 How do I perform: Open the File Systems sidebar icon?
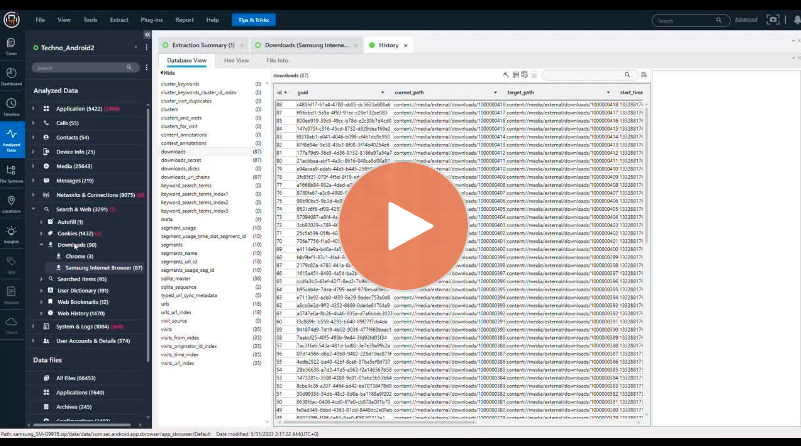(x=11, y=174)
